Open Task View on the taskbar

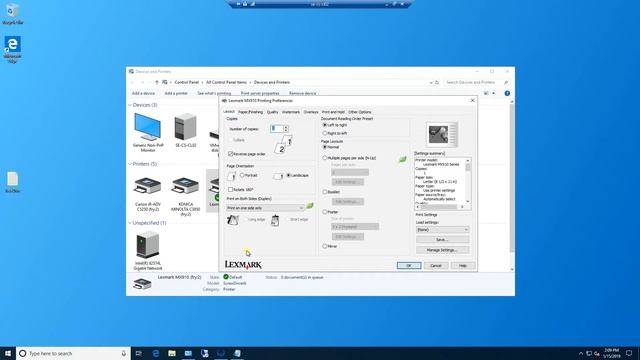[139, 353]
